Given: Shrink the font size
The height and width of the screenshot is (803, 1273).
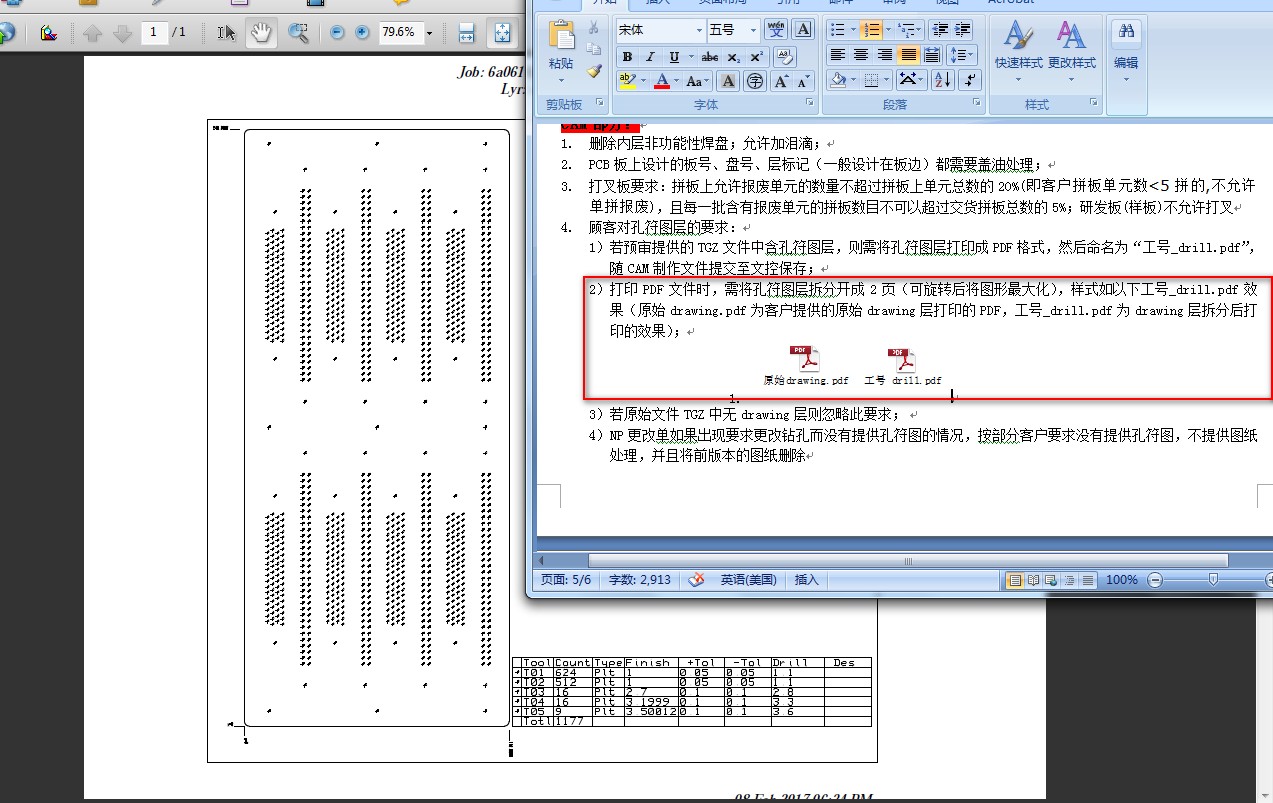Looking at the screenshot, I should click(x=804, y=81).
